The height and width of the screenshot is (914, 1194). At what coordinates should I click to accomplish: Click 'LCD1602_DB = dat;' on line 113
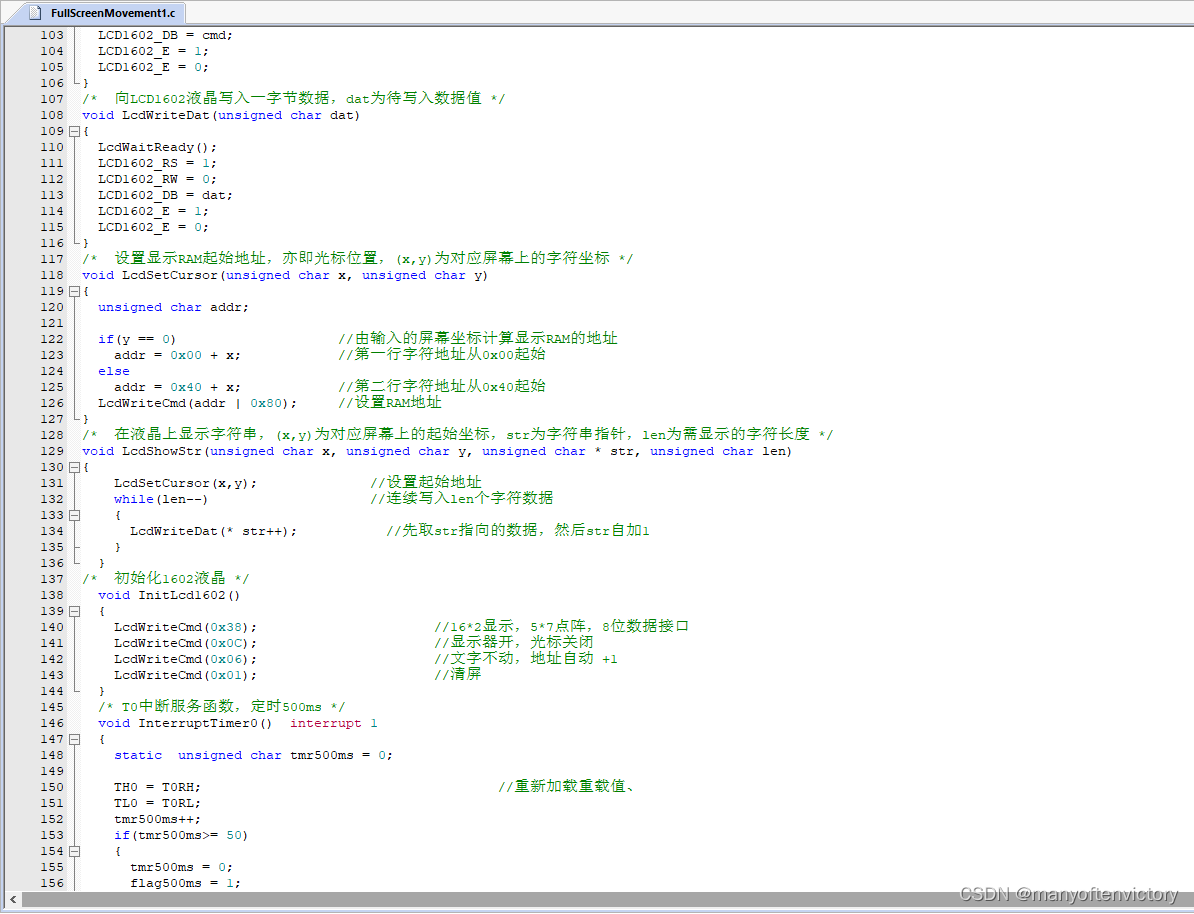click(x=166, y=195)
